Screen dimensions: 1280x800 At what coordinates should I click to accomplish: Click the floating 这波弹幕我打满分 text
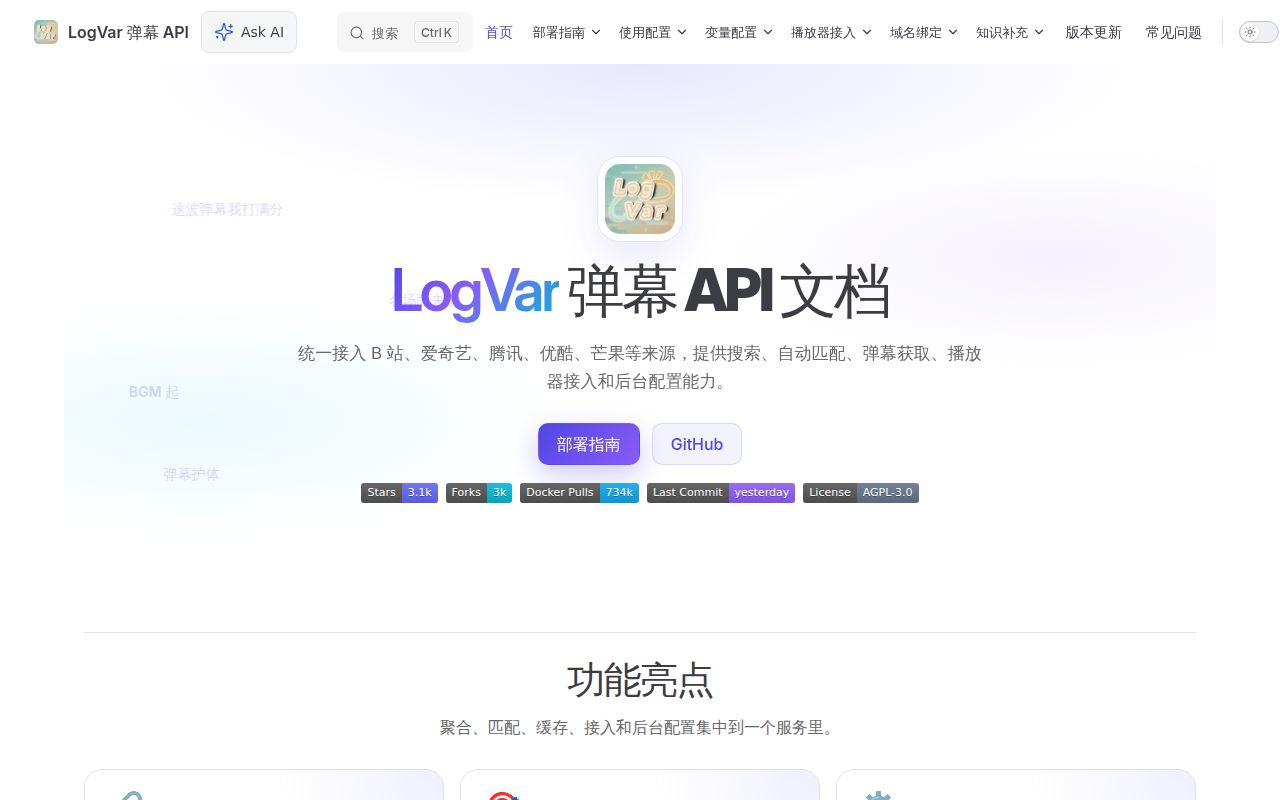click(x=227, y=209)
